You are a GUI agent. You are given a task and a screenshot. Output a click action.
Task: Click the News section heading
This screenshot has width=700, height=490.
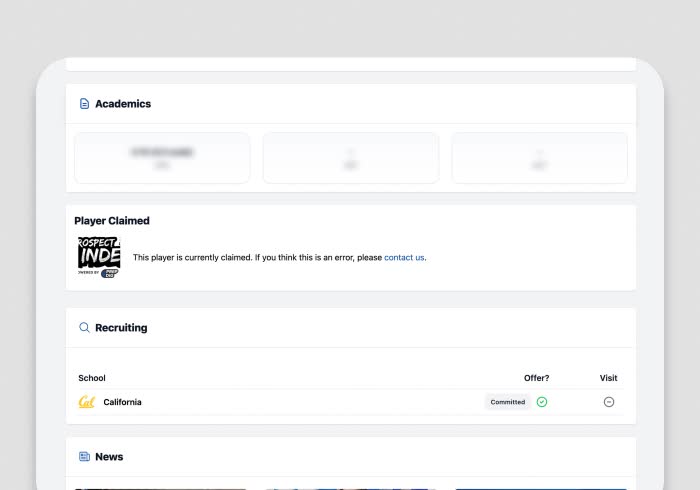click(x=109, y=457)
